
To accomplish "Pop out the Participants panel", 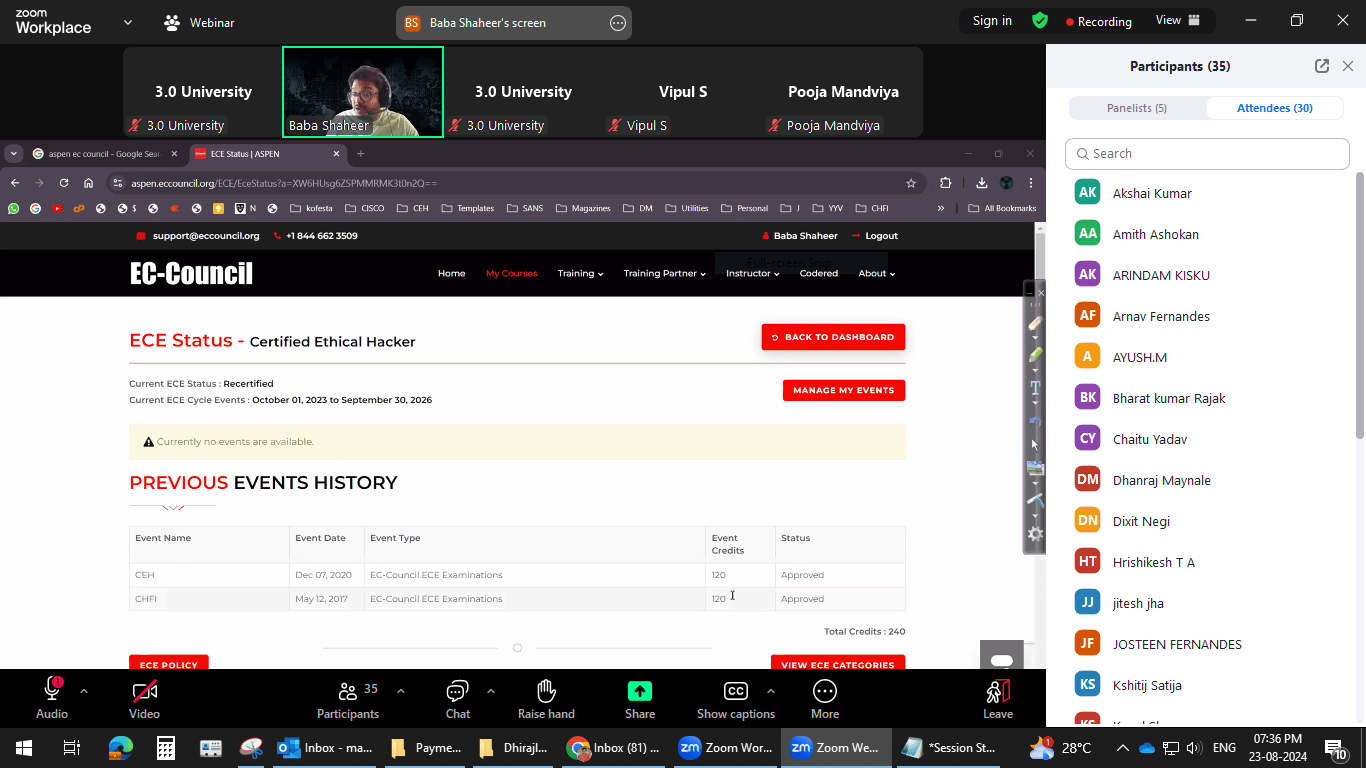I will click(x=1322, y=66).
